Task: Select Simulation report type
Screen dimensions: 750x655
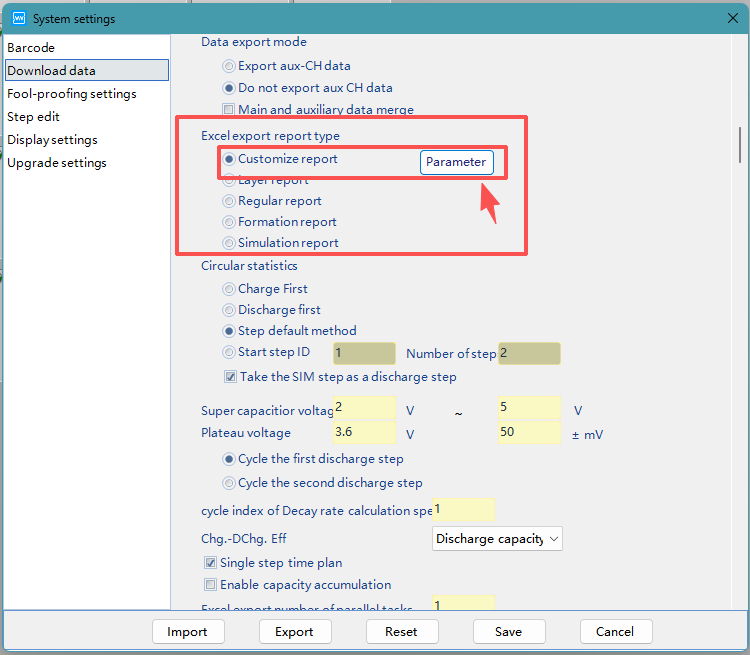Action: (x=229, y=243)
